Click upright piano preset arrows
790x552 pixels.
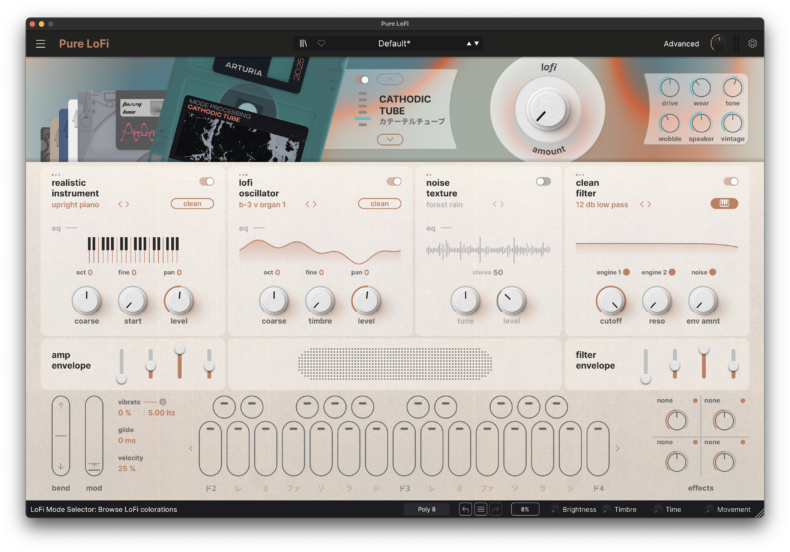(x=124, y=204)
